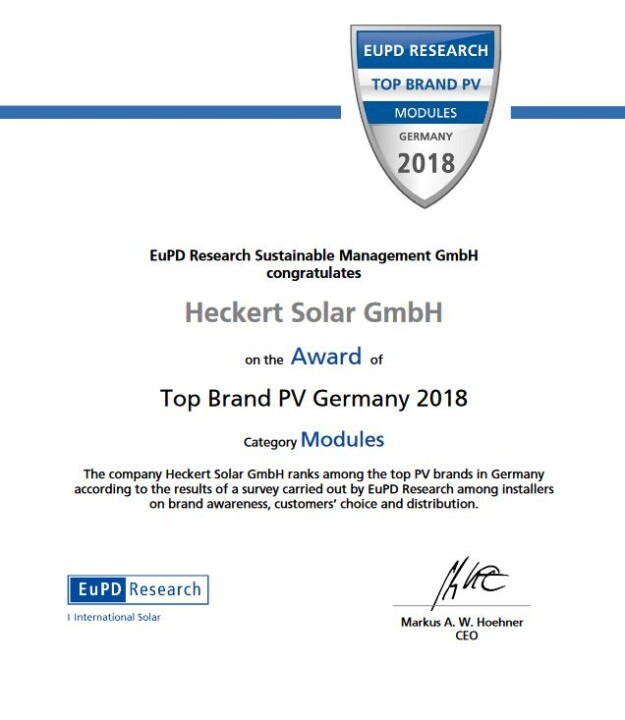Click the blue word 'Modules' beside 'Category'
The image size is (625, 720).
(x=342, y=440)
